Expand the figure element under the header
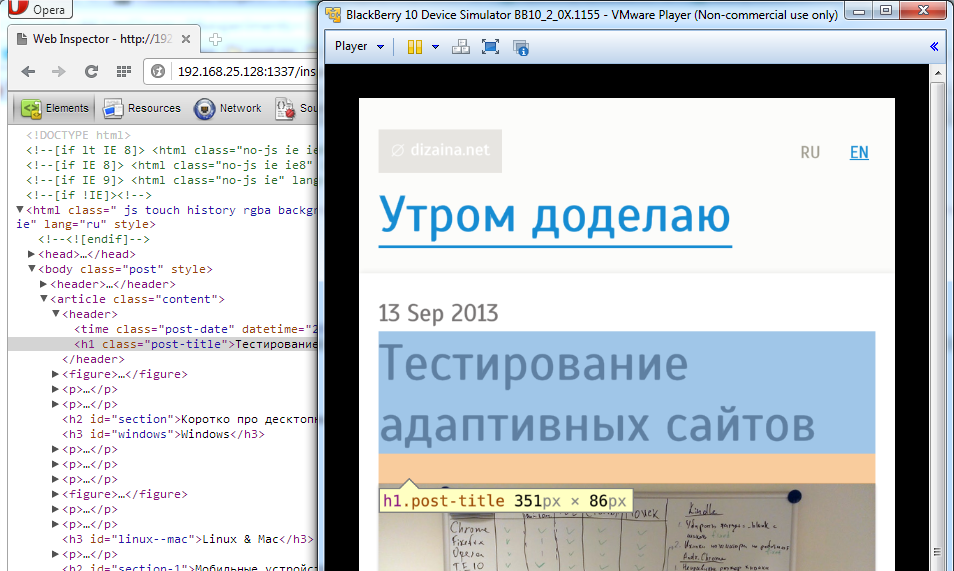 [56, 374]
